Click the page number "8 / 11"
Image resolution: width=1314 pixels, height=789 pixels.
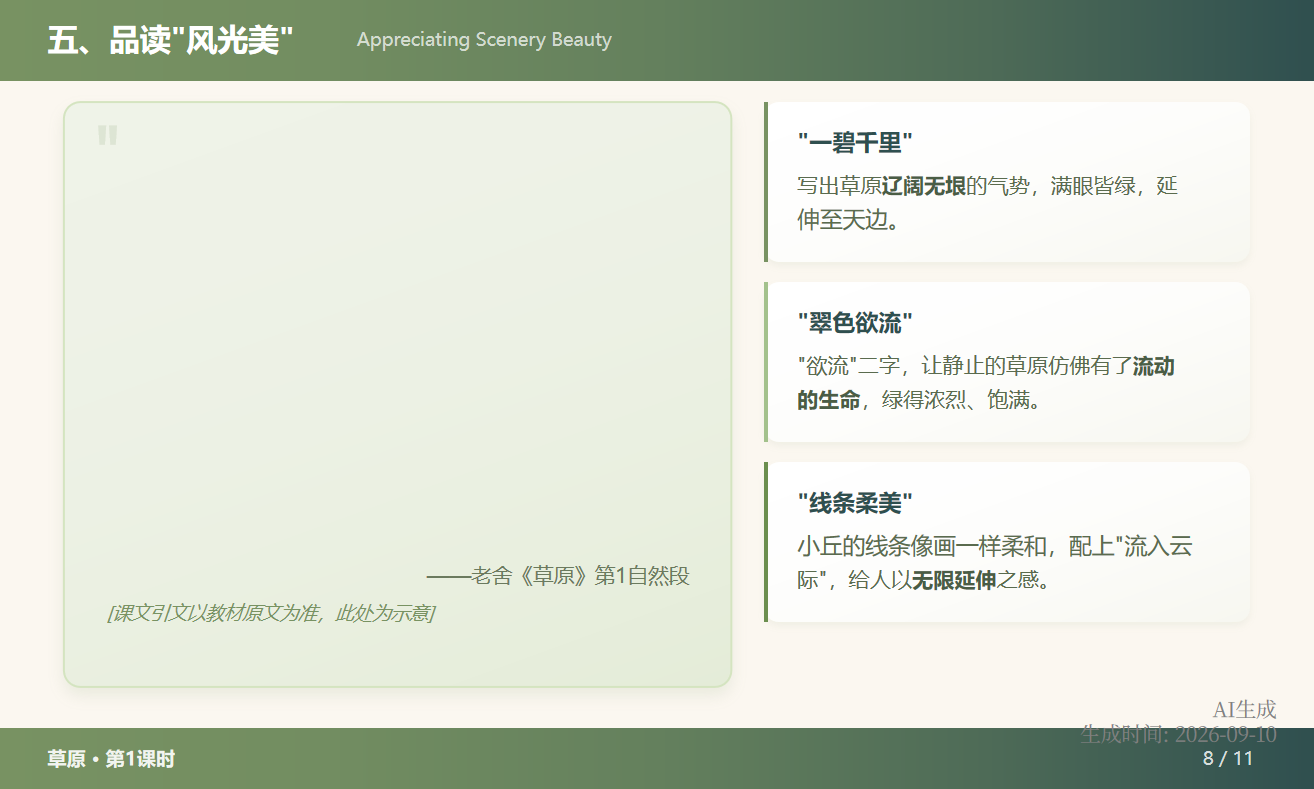pyautogui.click(x=1228, y=758)
